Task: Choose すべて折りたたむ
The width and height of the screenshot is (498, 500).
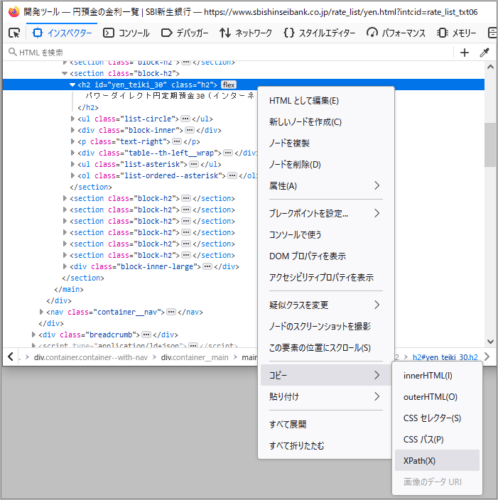Action: click(x=326, y=446)
